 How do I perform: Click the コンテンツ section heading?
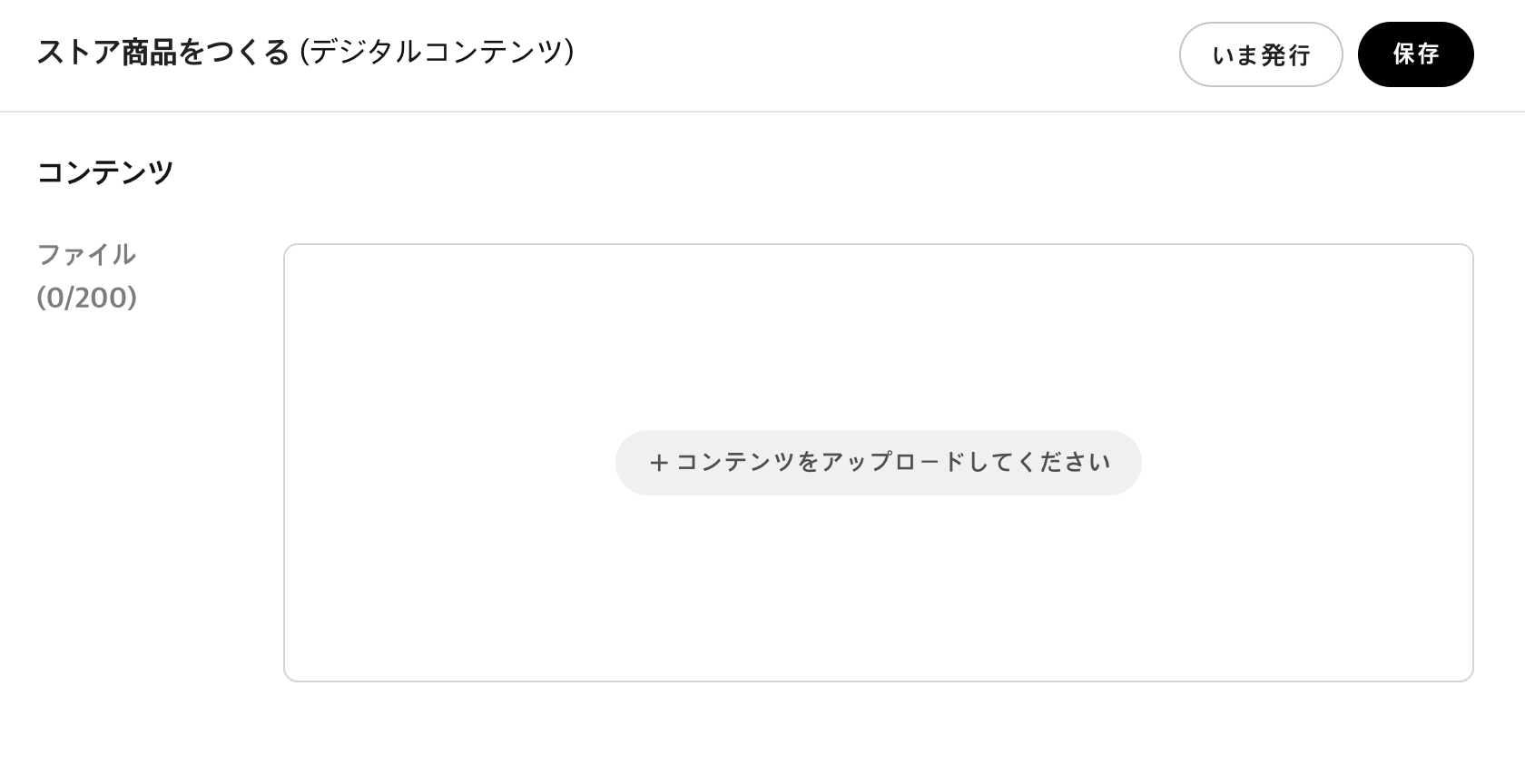pyautogui.click(x=105, y=171)
